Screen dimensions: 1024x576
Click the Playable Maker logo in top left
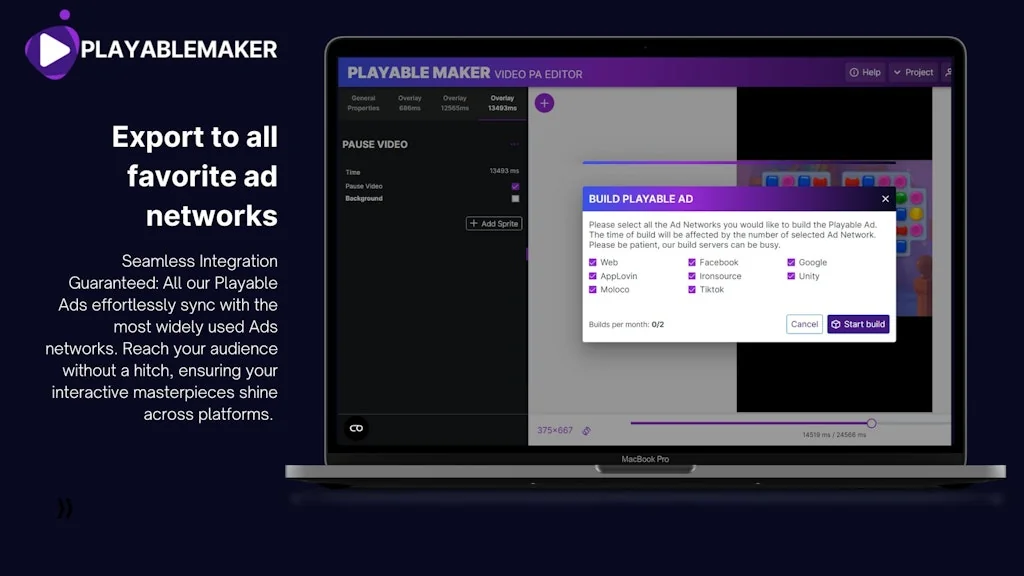coord(150,47)
